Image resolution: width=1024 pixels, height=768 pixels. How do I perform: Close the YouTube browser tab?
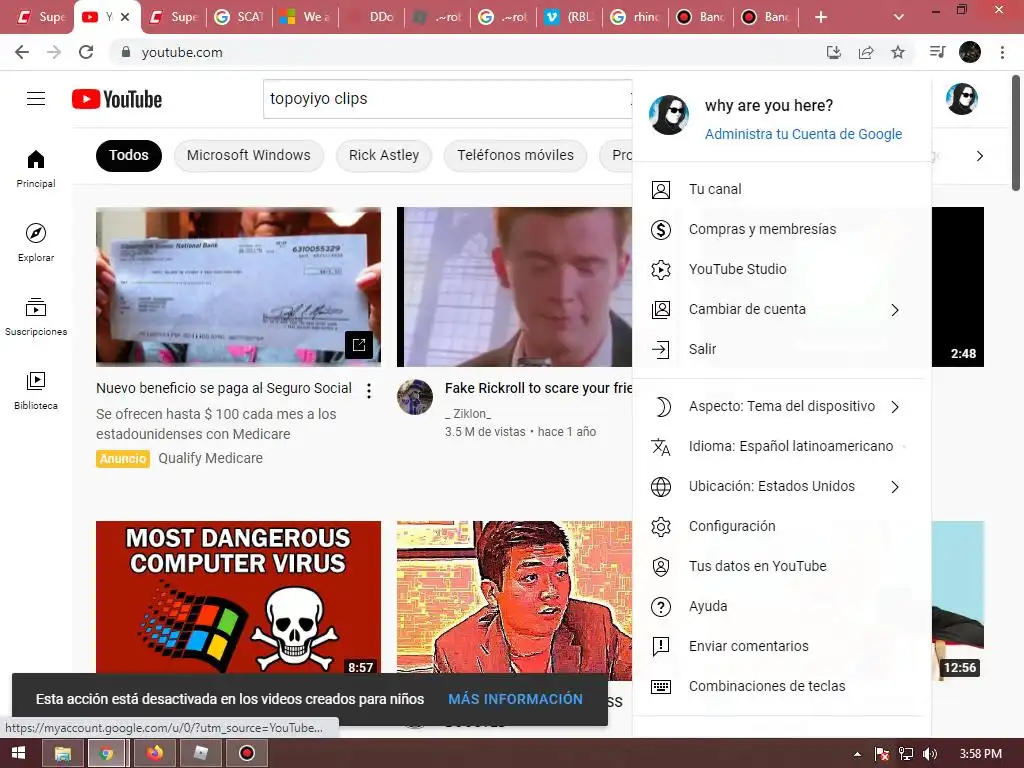point(125,17)
